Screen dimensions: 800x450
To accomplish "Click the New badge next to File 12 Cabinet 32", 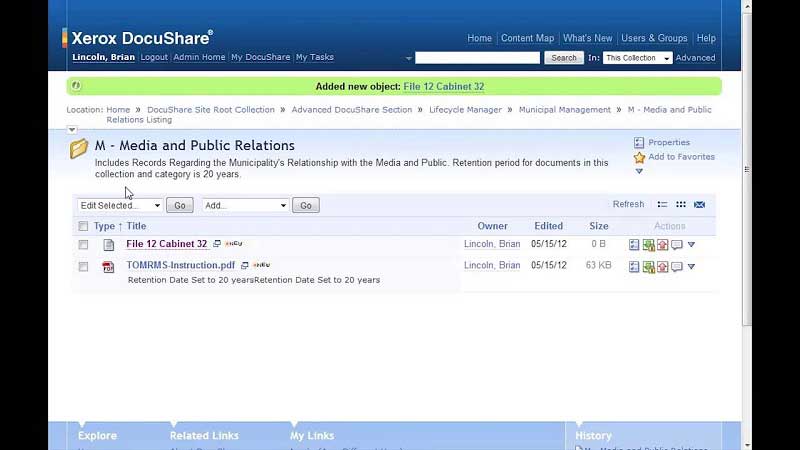I will 234,244.
